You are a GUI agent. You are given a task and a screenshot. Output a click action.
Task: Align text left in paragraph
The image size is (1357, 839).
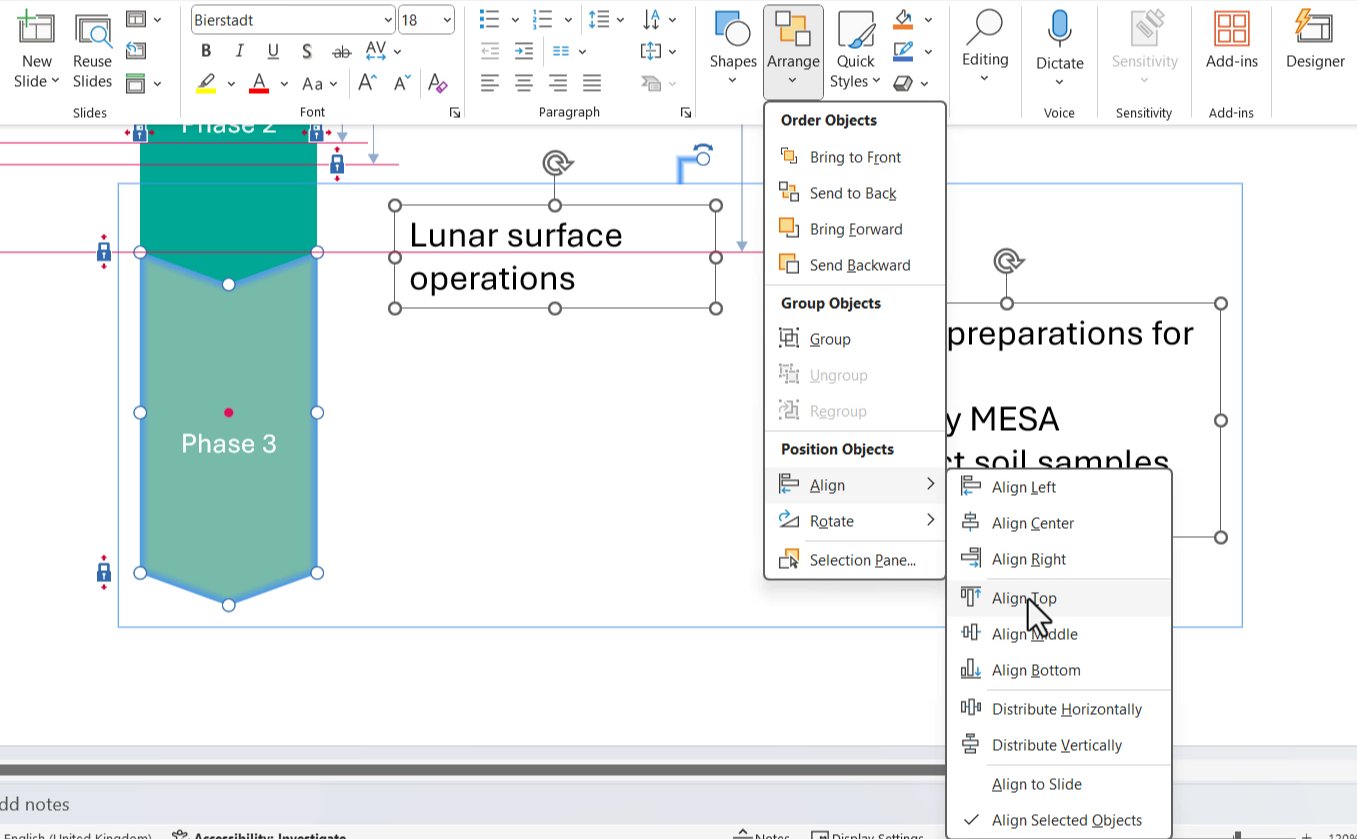point(489,83)
